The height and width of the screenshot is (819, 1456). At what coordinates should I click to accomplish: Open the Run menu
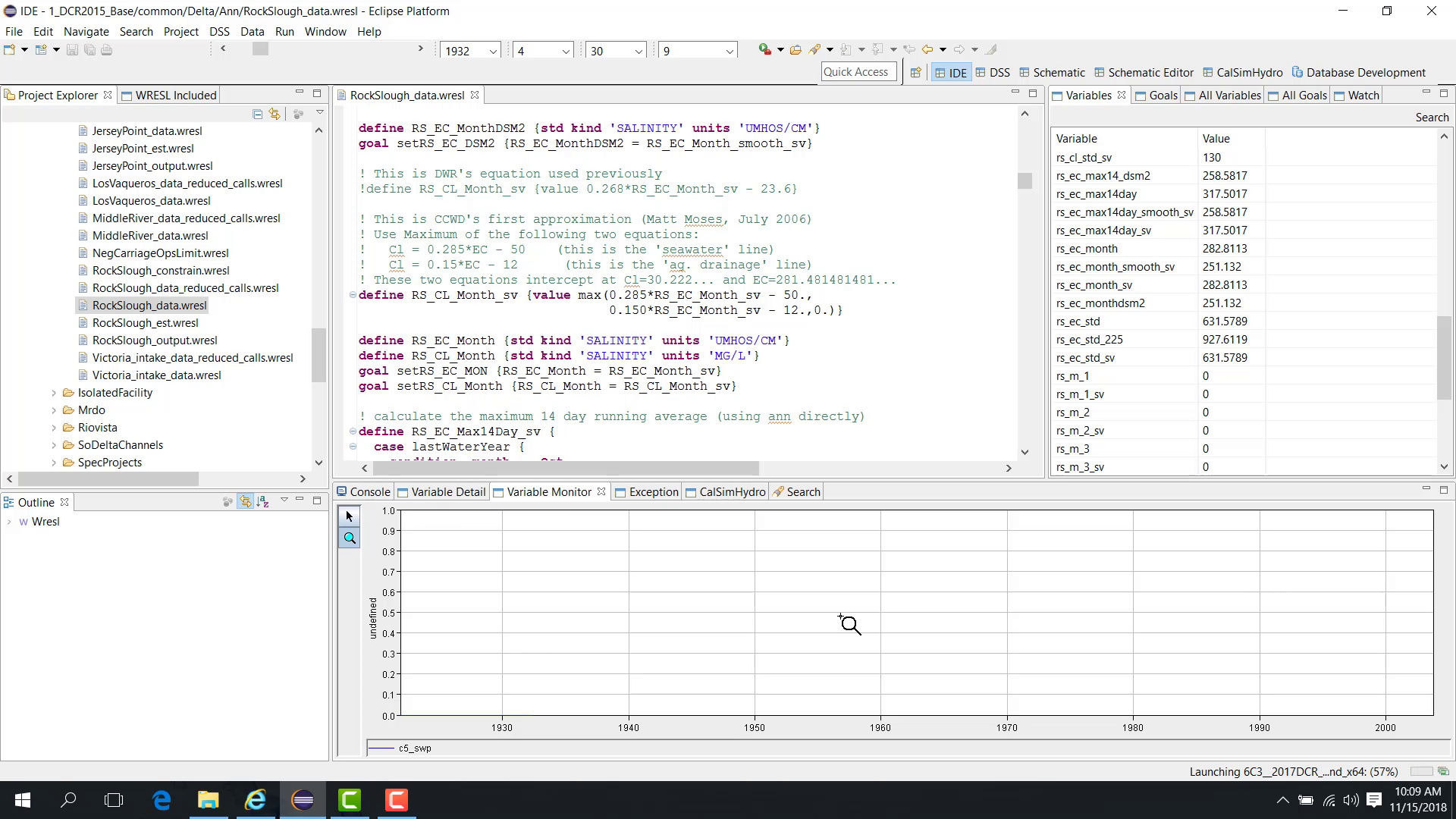coord(284,31)
